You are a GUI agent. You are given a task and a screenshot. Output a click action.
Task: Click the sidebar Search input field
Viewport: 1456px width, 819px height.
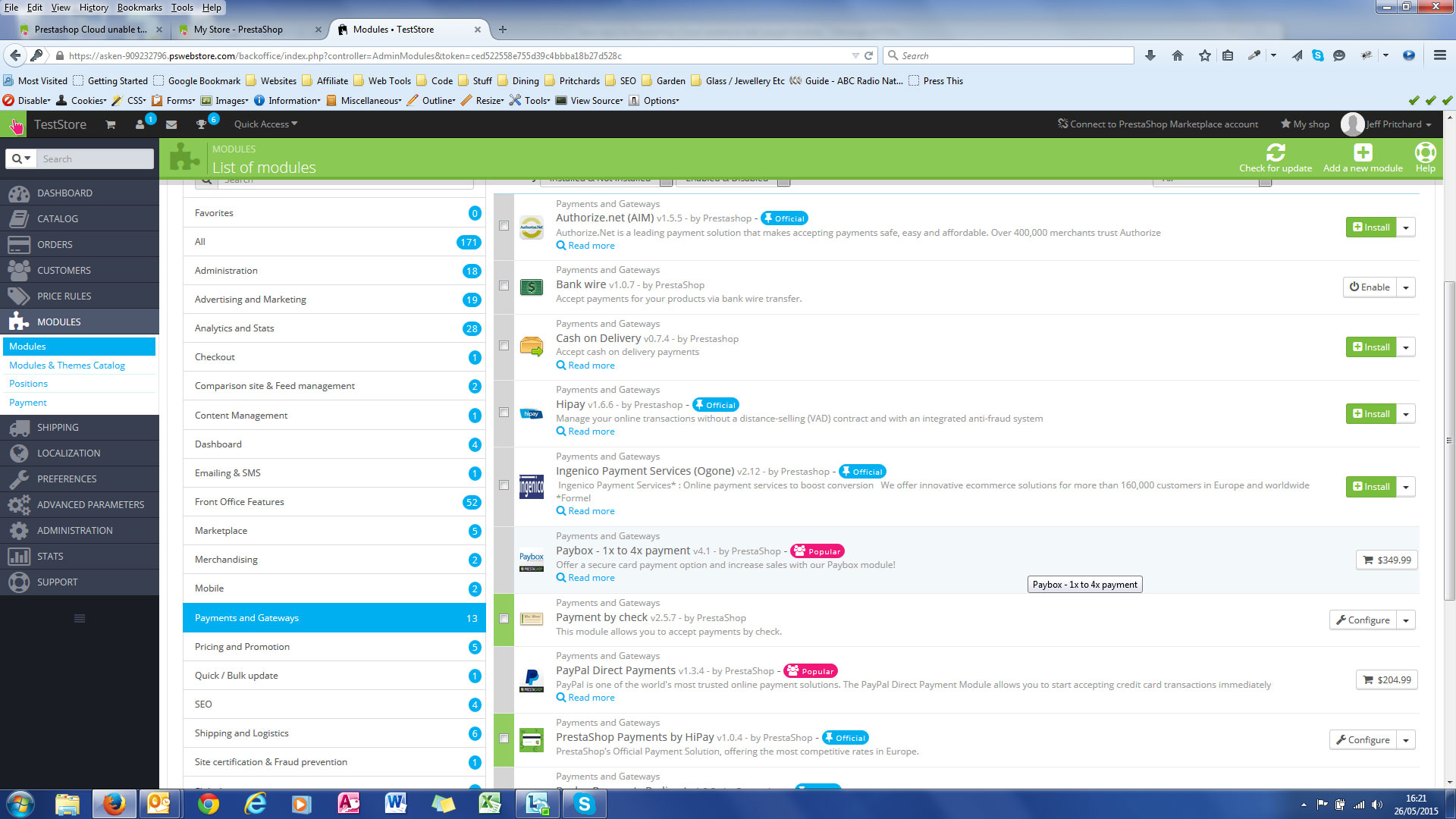click(96, 158)
